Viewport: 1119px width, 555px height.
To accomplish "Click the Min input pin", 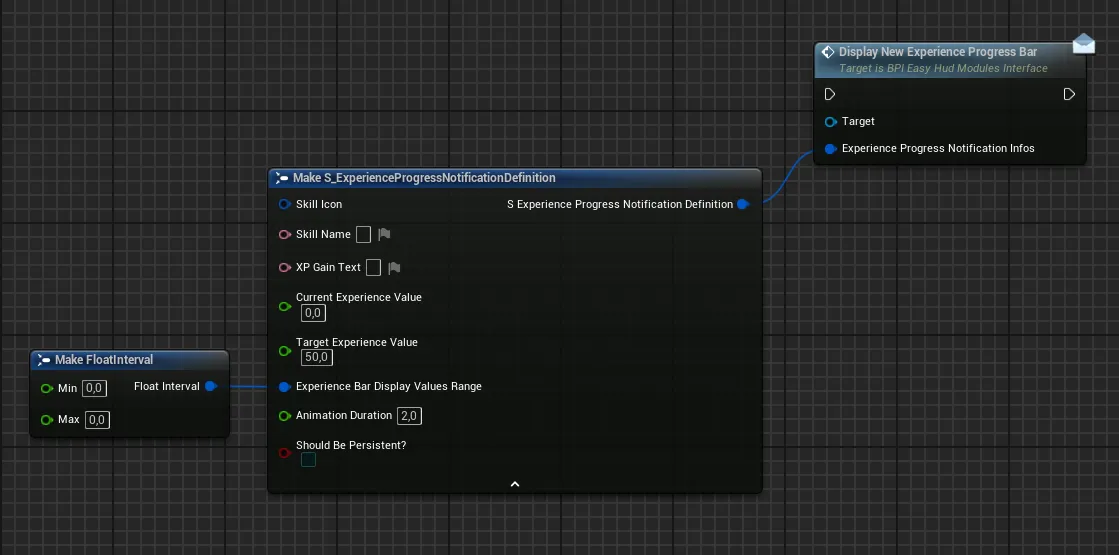I will 47,389.
